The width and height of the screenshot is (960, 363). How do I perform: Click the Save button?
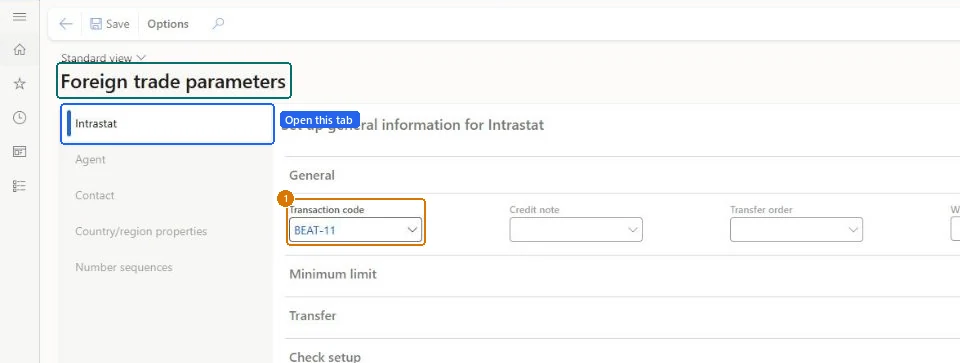(x=110, y=24)
